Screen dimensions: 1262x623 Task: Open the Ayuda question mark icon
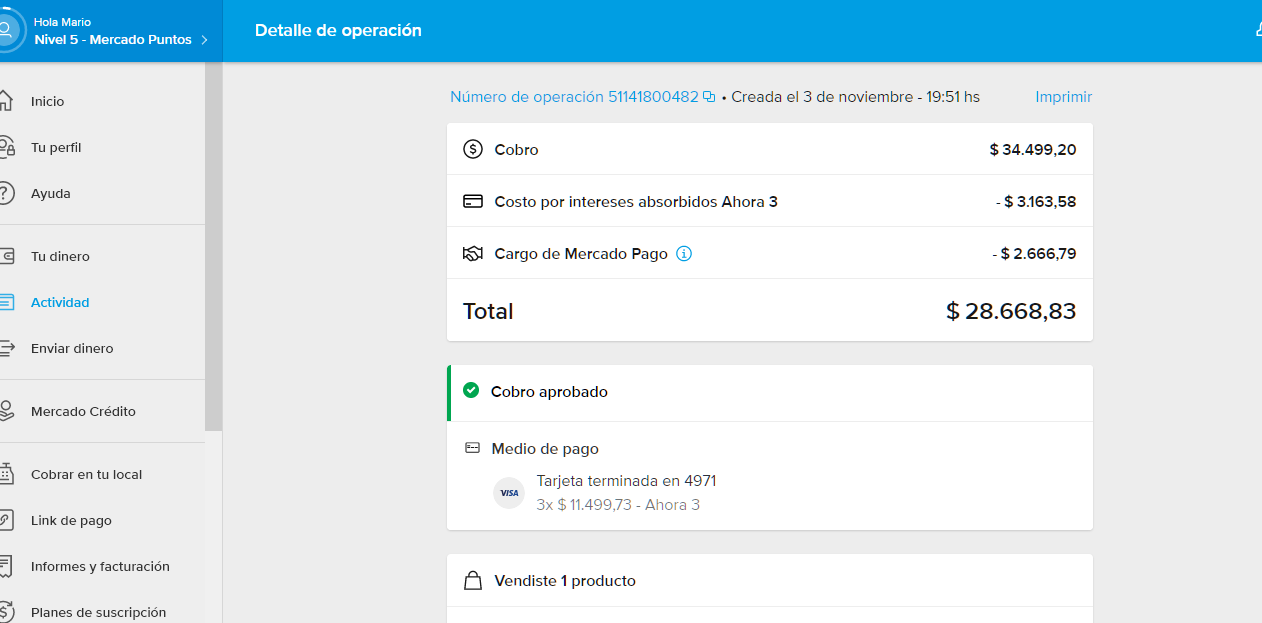click(5, 193)
